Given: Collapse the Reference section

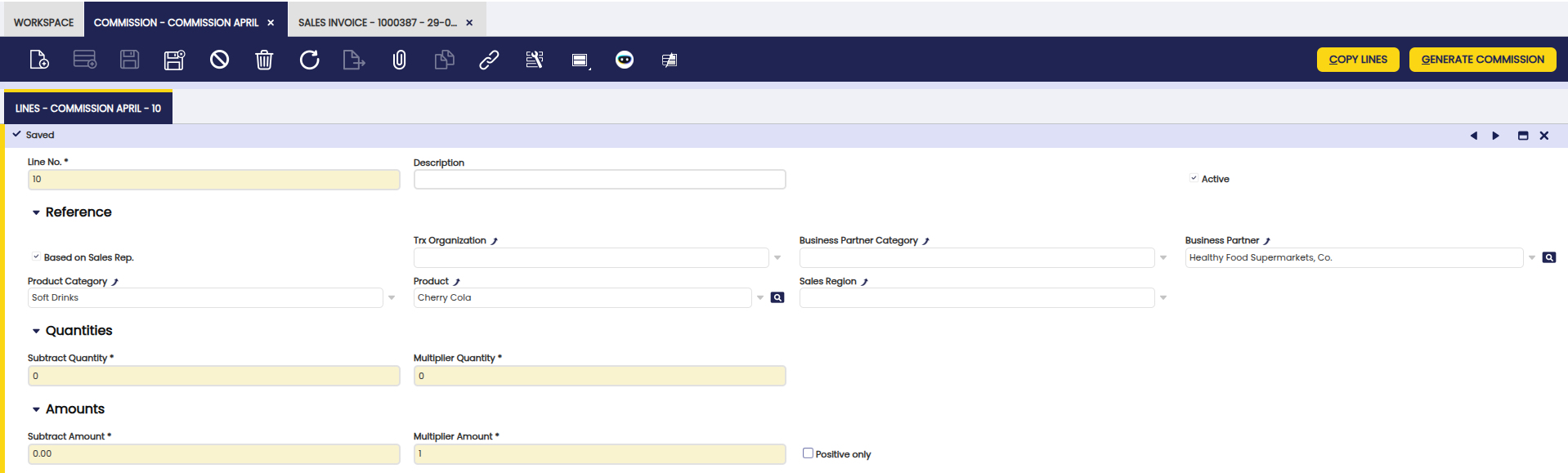Looking at the screenshot, I should [36, 212].
